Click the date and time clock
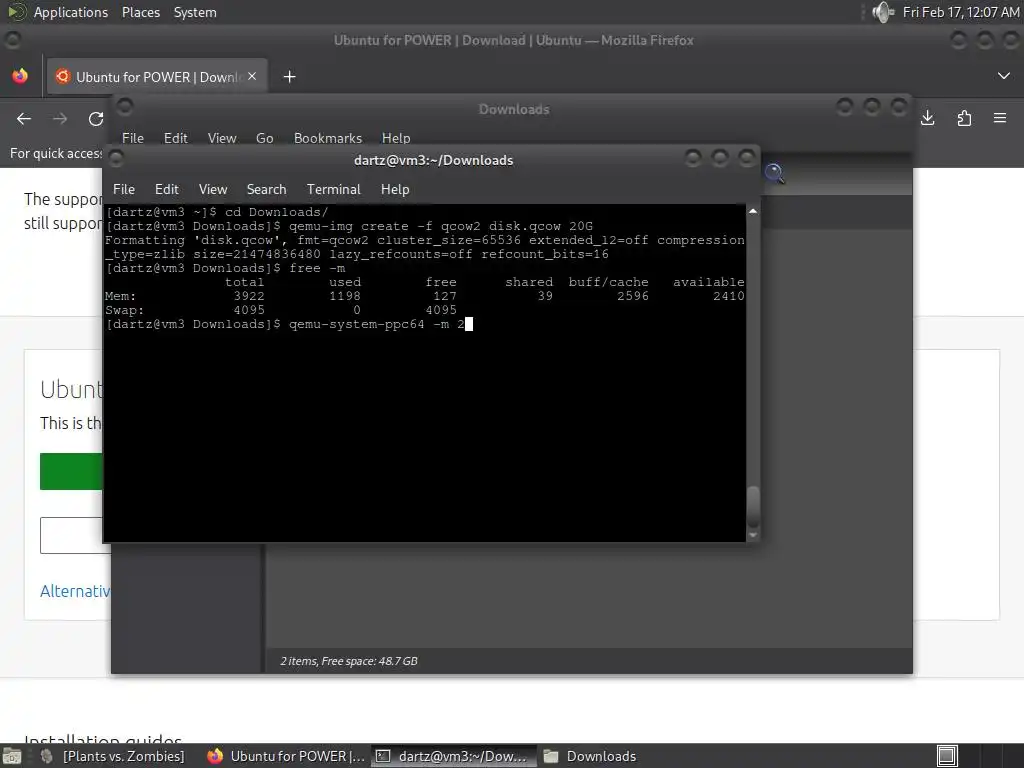Screen dimensions: 1024x768 pos(960,12)
